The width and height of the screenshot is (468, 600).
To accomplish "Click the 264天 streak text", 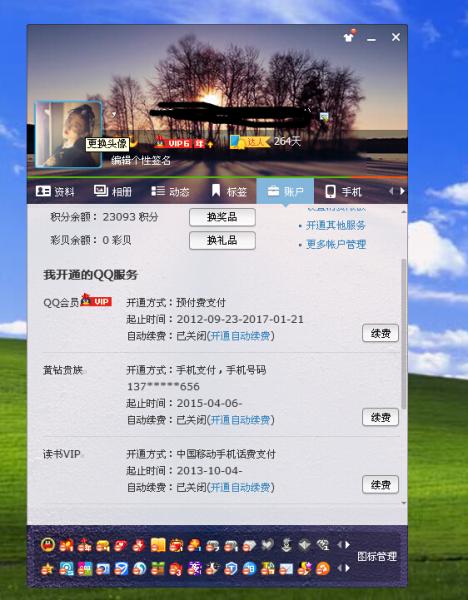I will 287,141.
